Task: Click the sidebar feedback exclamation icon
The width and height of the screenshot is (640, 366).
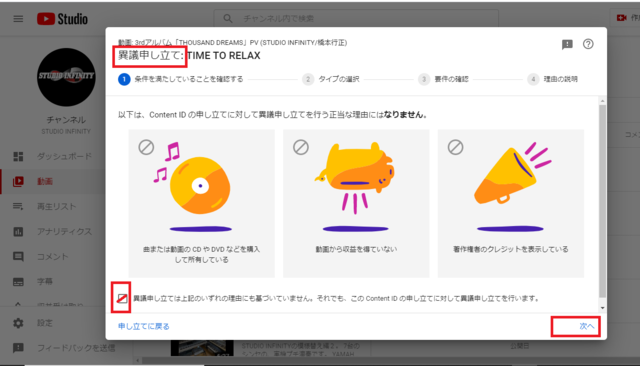Action: [x=18, y=348]
